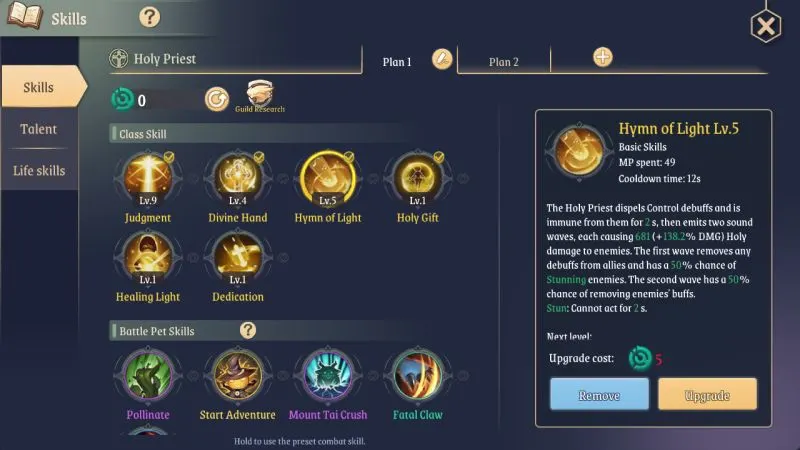The height and width of the screenshot is (450, 800).
Task: Select the Mount Tai Crush pet skill
Action: pos(328,375)
